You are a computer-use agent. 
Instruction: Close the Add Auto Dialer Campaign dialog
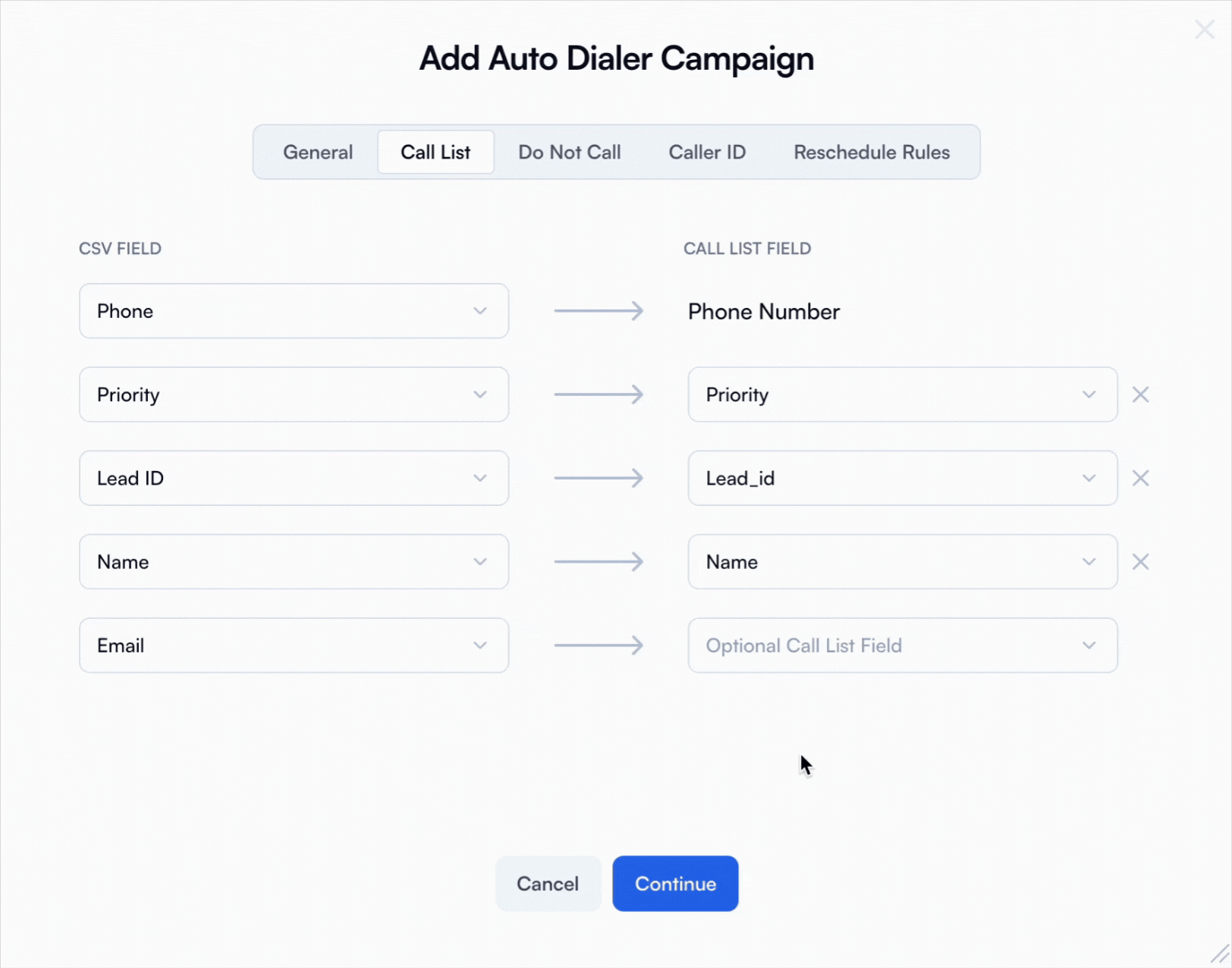(1204, 30)
